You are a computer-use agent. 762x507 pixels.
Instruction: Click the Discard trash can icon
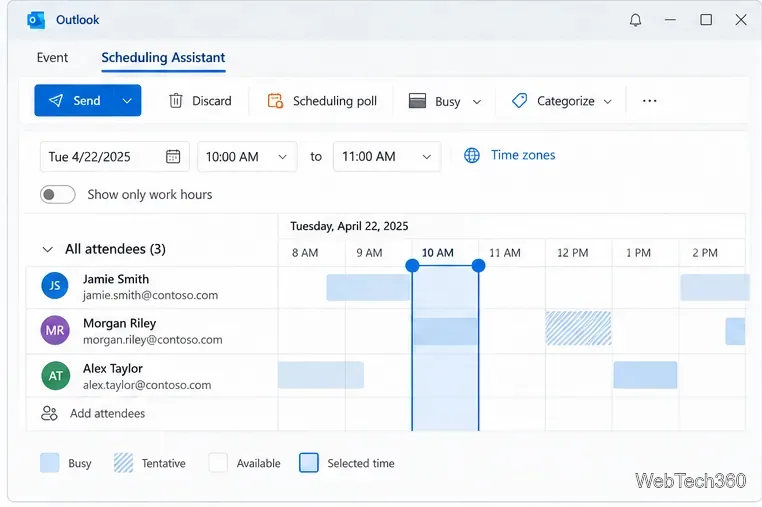click(x=175, y=101)
